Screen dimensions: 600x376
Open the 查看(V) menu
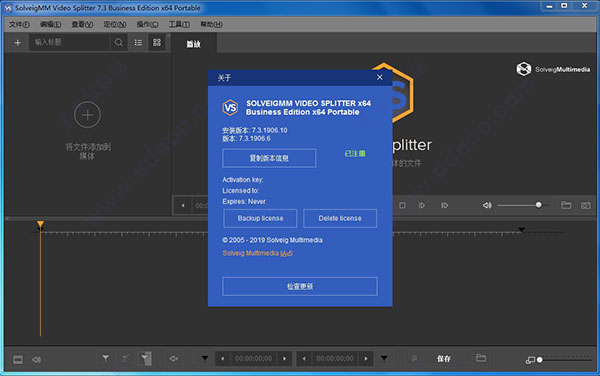82,24
